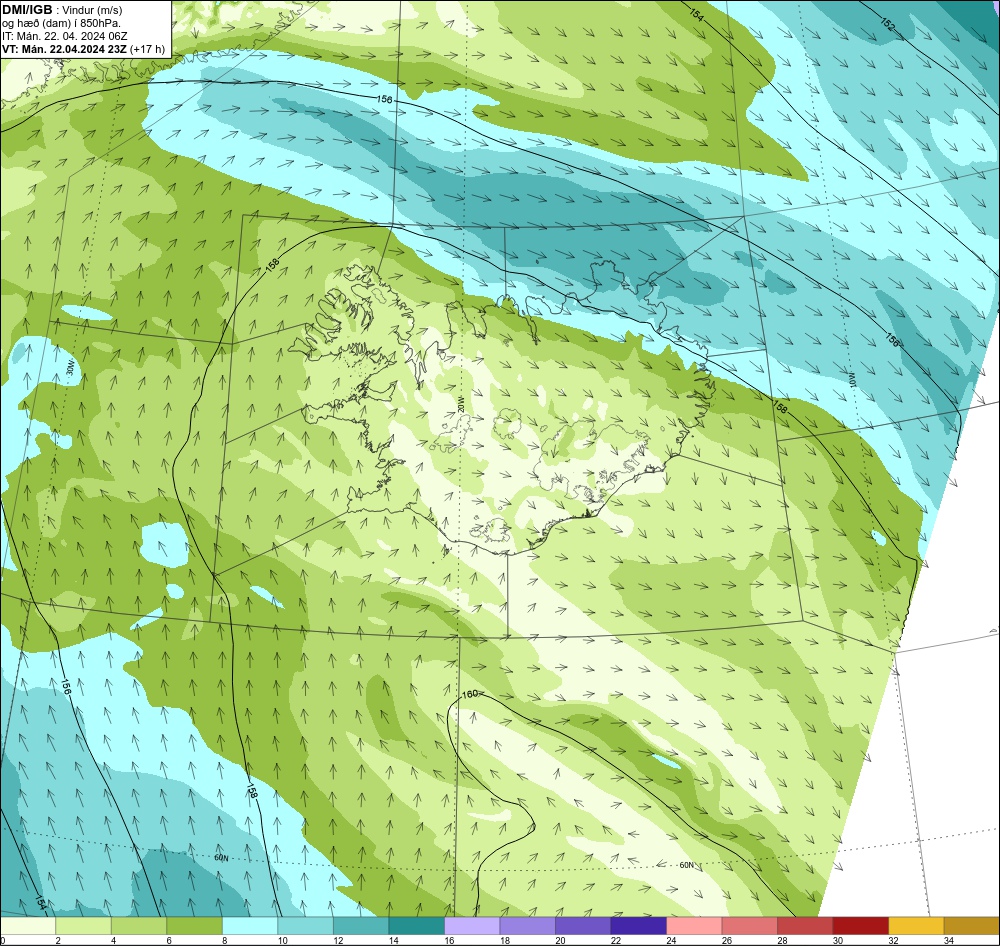Select the 10–12 m/s aqua legend swatch
This screenshot has height=946, width=1000.
(x=305, y=926)
